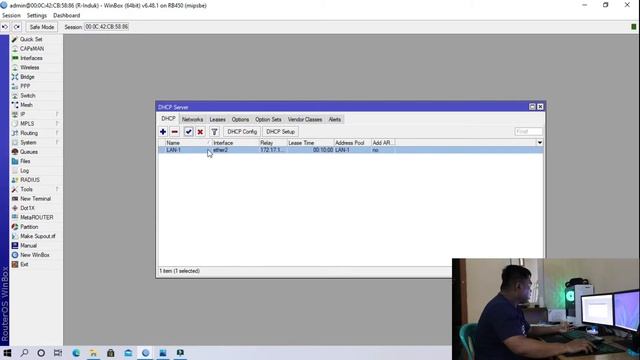This screenshot has height=360, width=640.
Task: Open the Session menu
Action: [11, 16]
